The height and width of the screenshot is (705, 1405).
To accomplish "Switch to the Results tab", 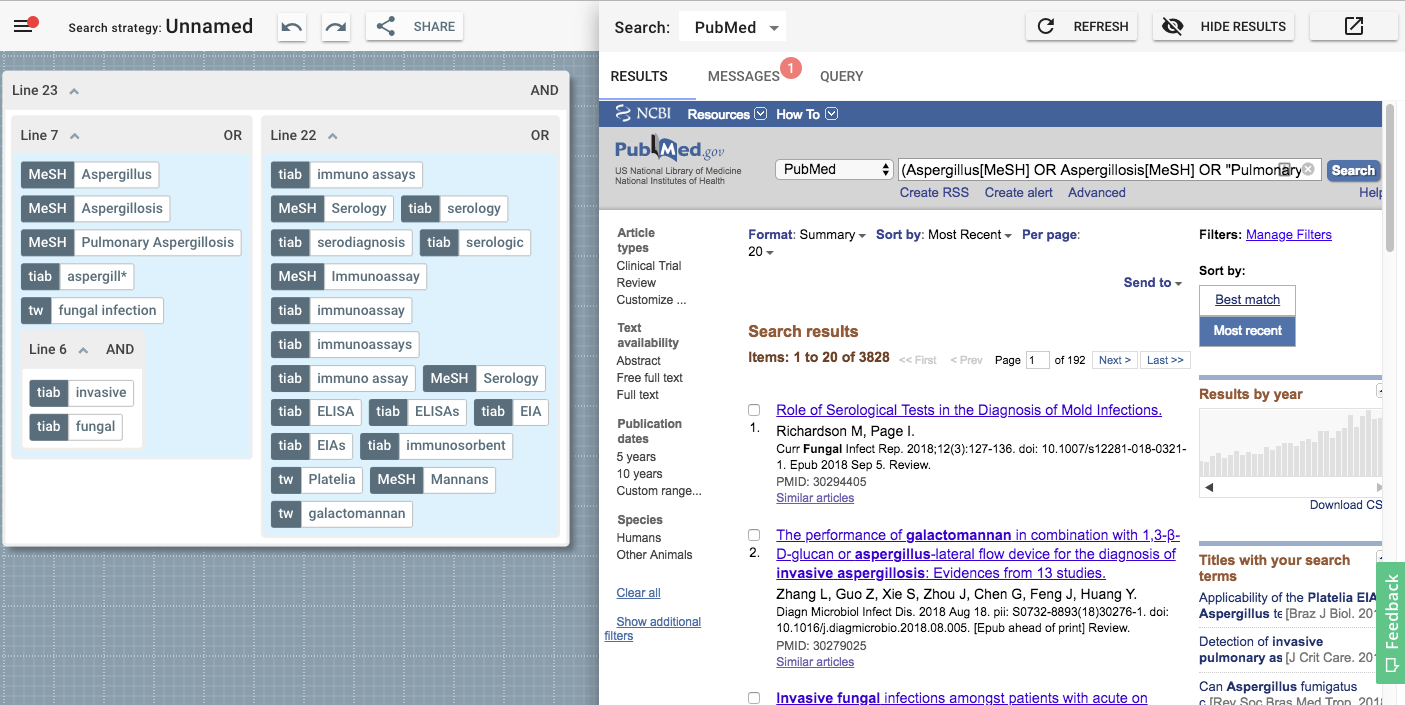I will [x=639, y=76].
